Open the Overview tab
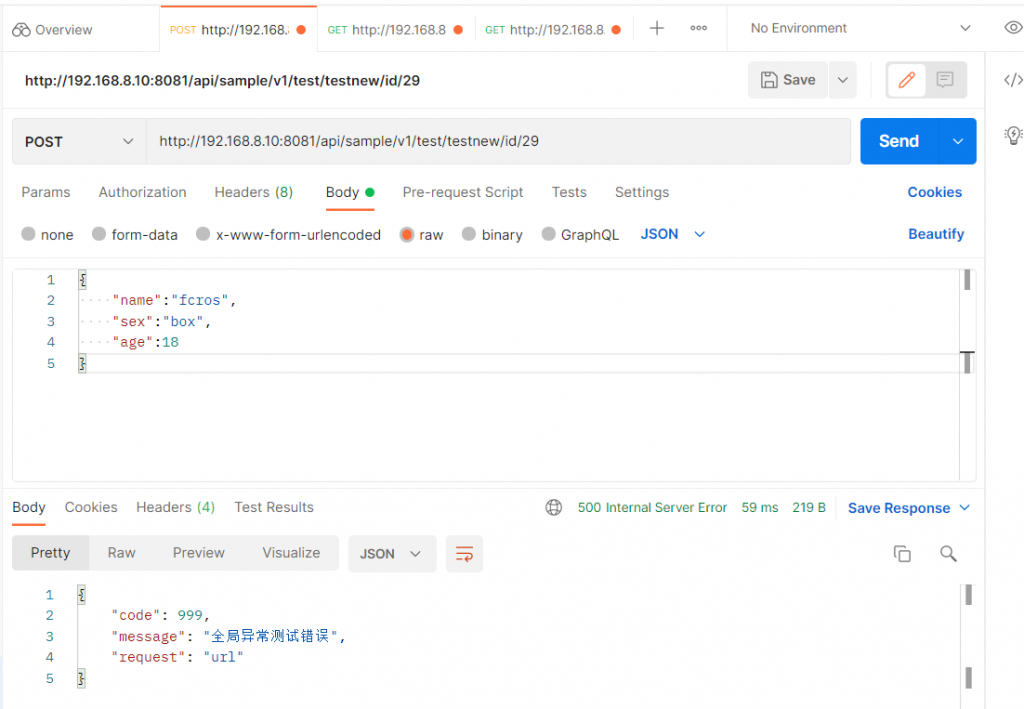 tap(52, 29)
